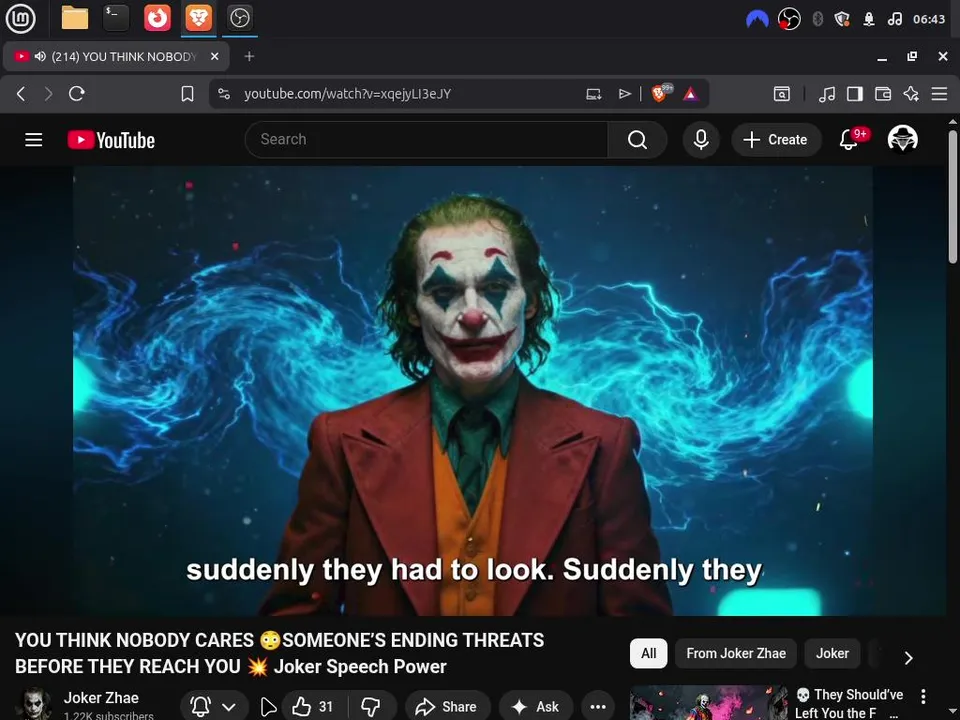Select the Joker filter chip
960x720 pixels.
pos(832,653)
